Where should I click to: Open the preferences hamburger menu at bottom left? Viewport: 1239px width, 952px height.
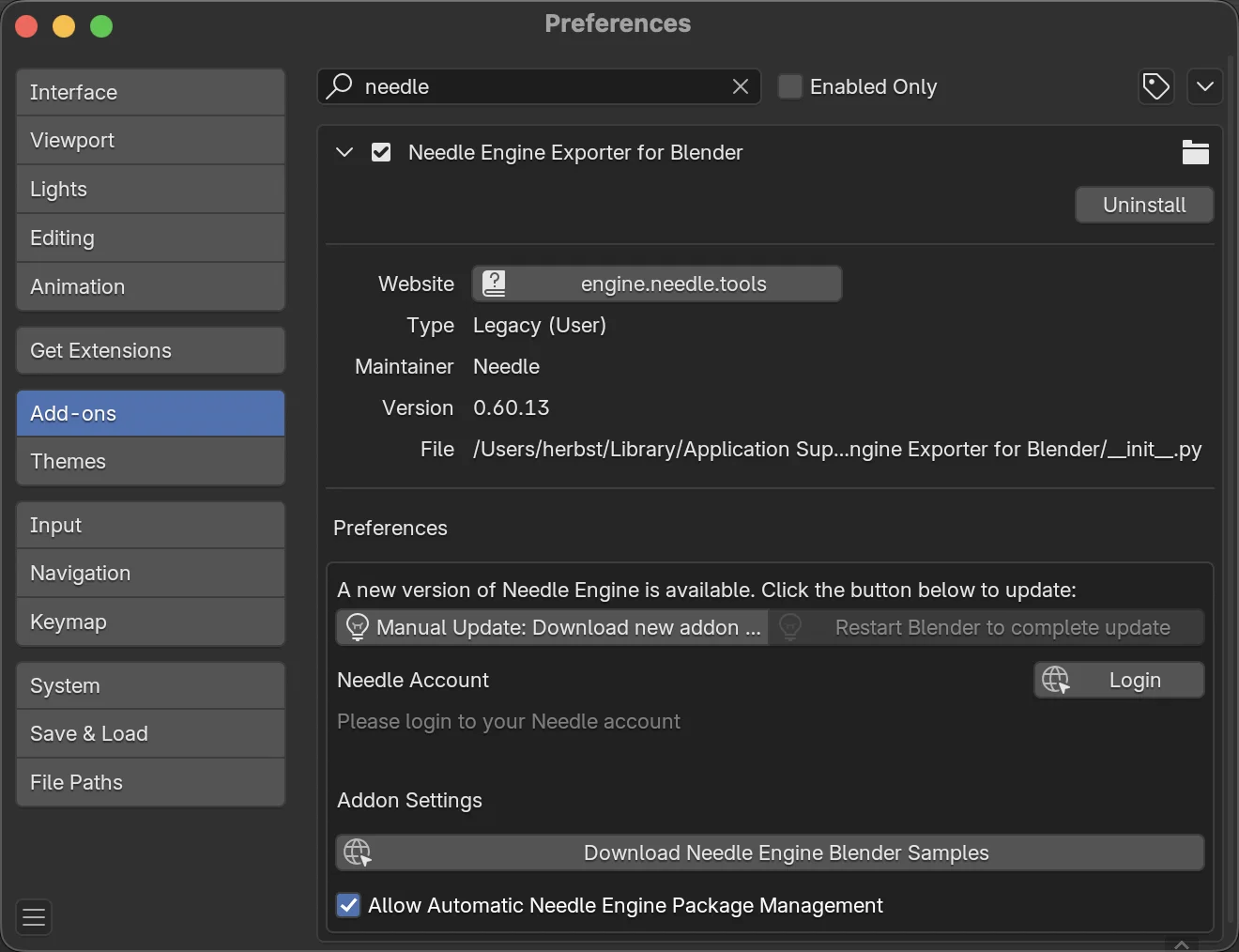[x=34, y=917]
